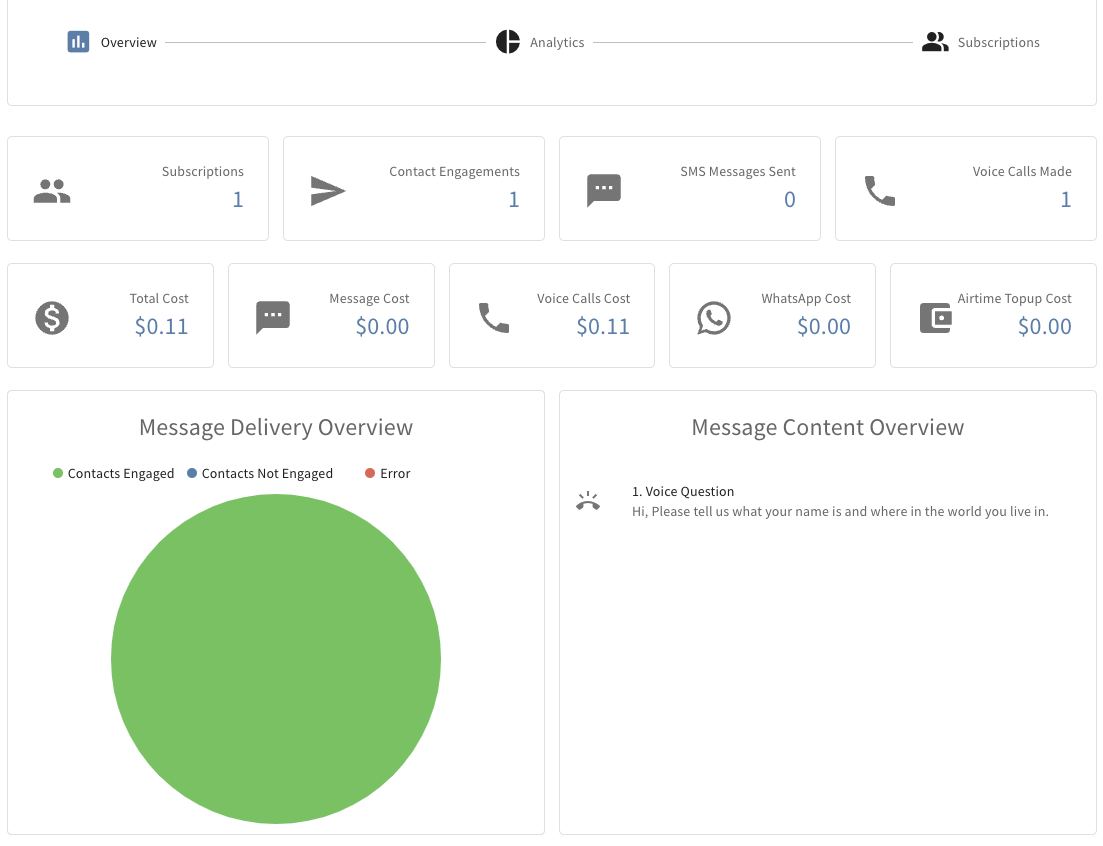This screenshot has width=1103, height=846.
Task: Click the Analytics pie chart icon
Action: click(x=508, y=42)
